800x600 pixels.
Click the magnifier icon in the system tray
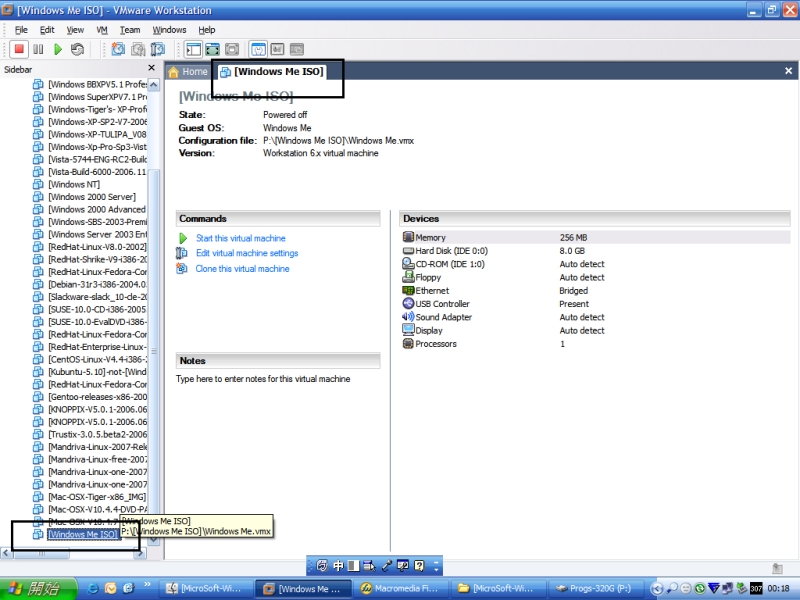tap(673, 589)
